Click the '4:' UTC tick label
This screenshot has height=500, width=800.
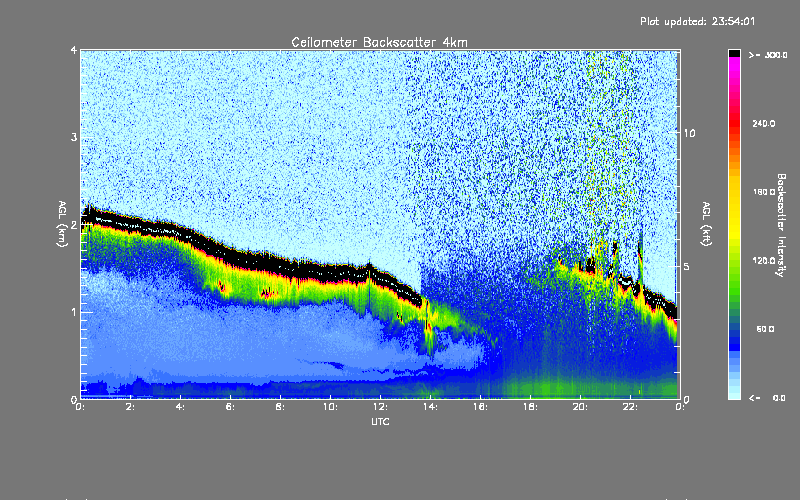(181, 407)
